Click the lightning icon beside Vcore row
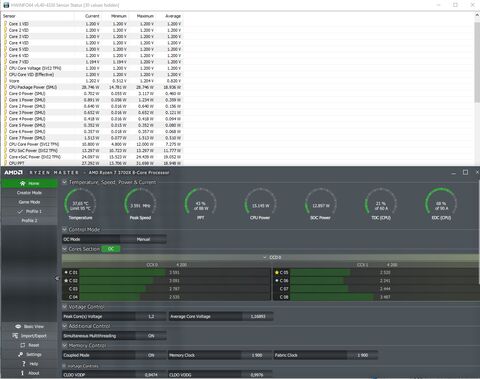480x379 pixels. click(5, 81)
